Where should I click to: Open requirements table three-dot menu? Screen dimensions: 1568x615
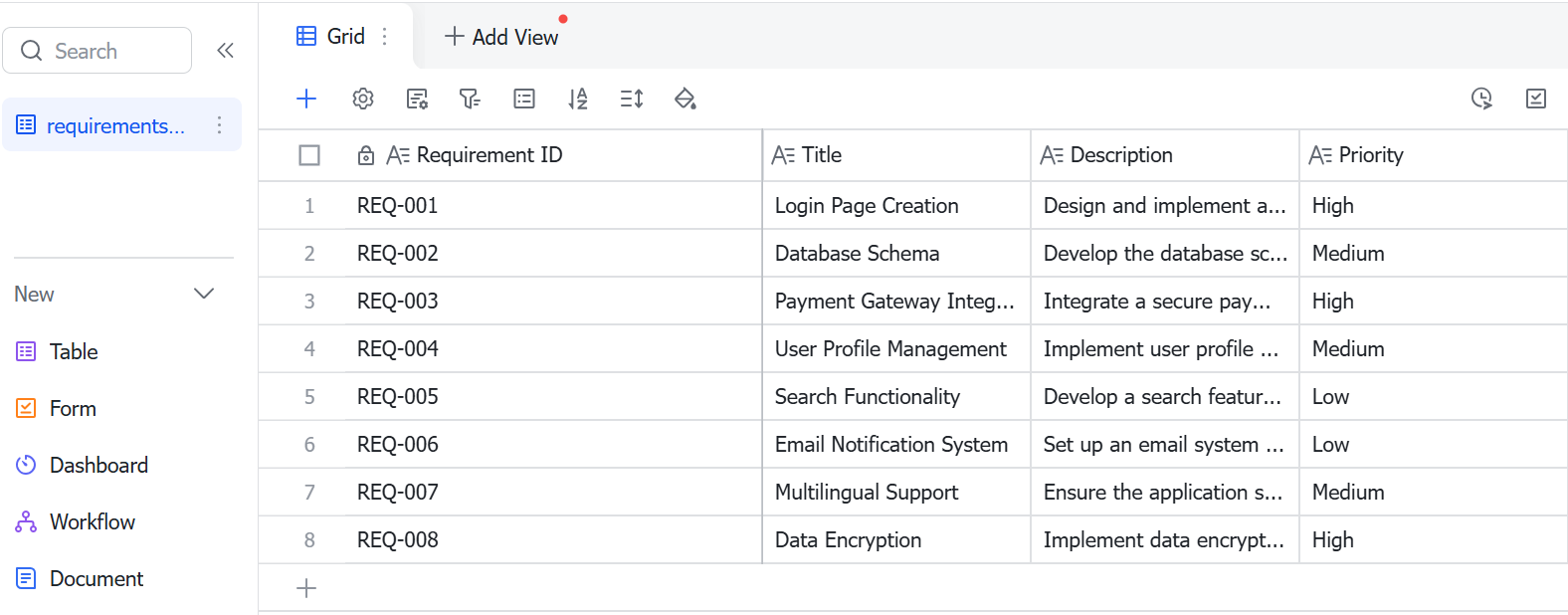click(x=219, y=125)
